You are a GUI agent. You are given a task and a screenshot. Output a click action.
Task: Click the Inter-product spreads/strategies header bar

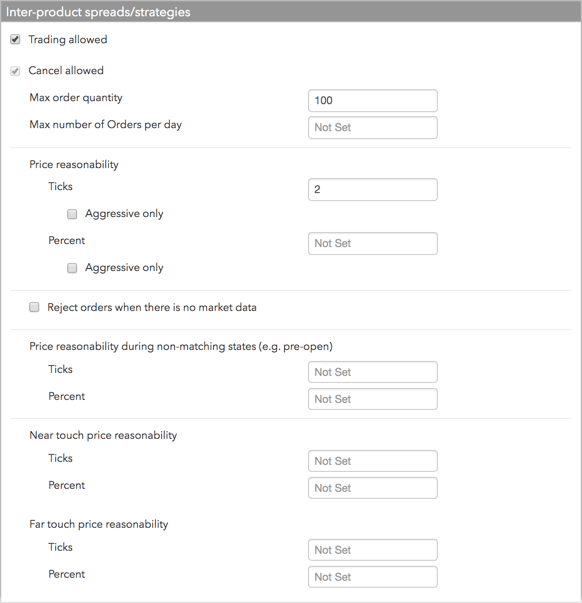tap(291, 12)
